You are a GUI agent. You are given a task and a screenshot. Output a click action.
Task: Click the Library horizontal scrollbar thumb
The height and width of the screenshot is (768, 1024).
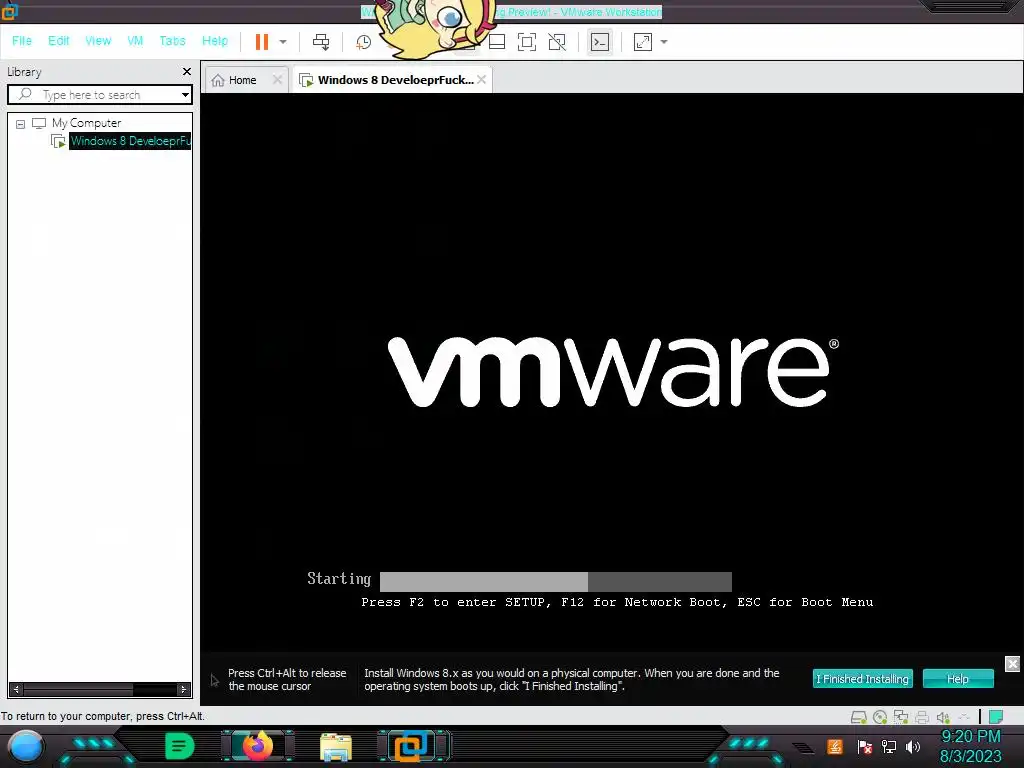[x=78, y=689]
